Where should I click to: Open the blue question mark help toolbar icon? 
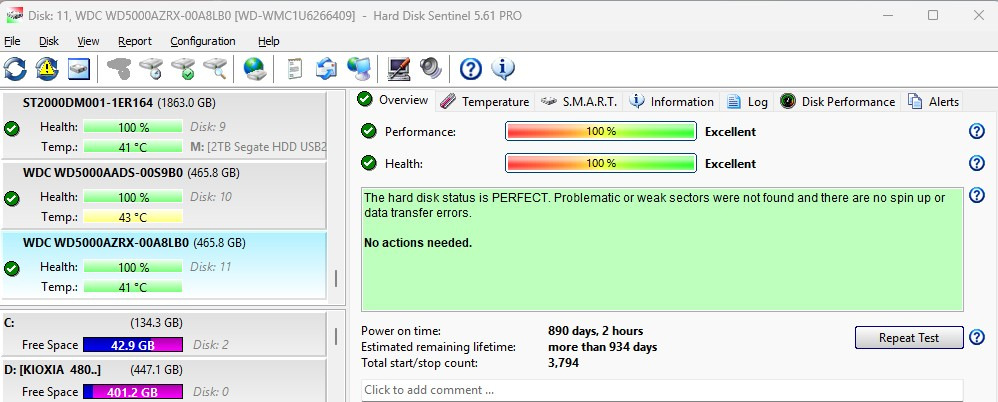(471, 69)
